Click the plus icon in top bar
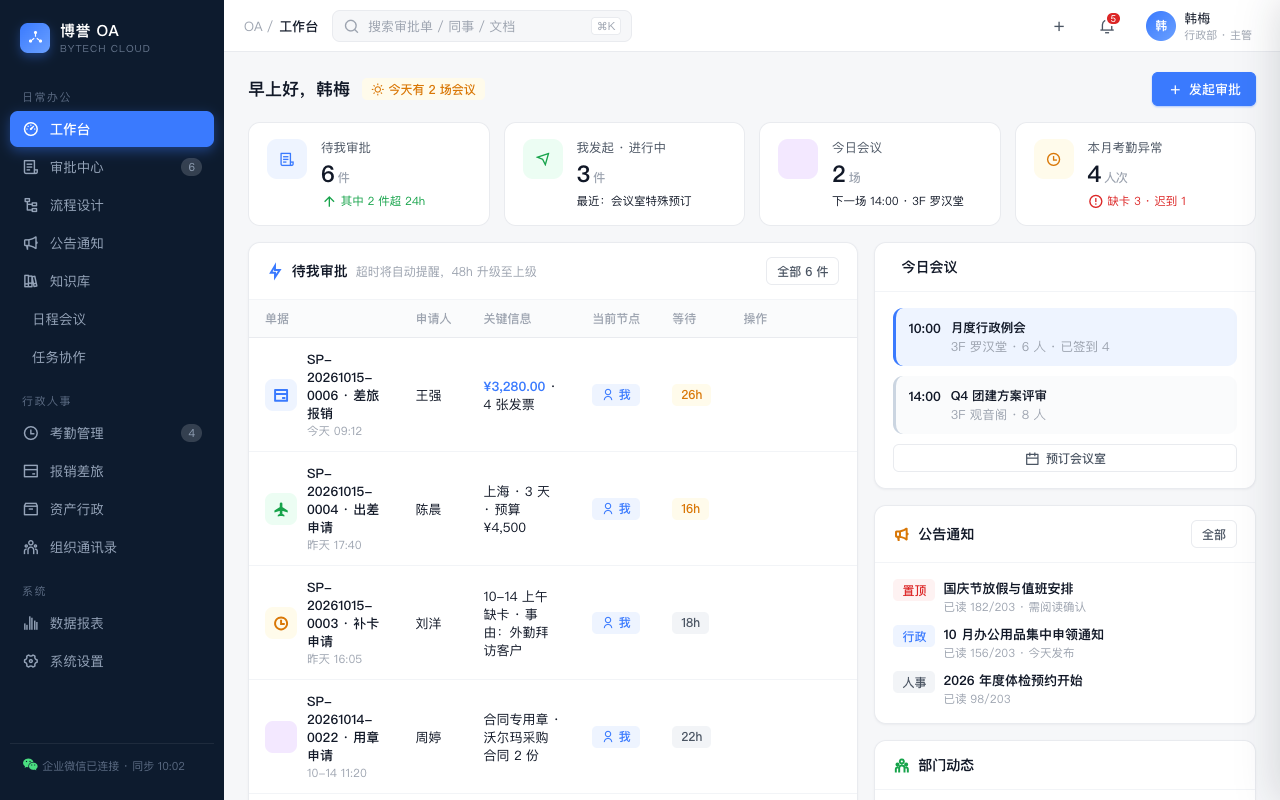The image size is (1280, 800). click(x=1059, y=26)
